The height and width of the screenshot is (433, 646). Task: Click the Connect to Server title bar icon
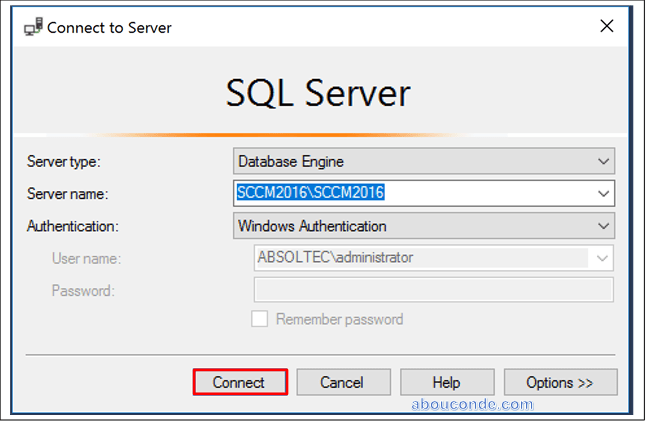click(x=32, y=27)
